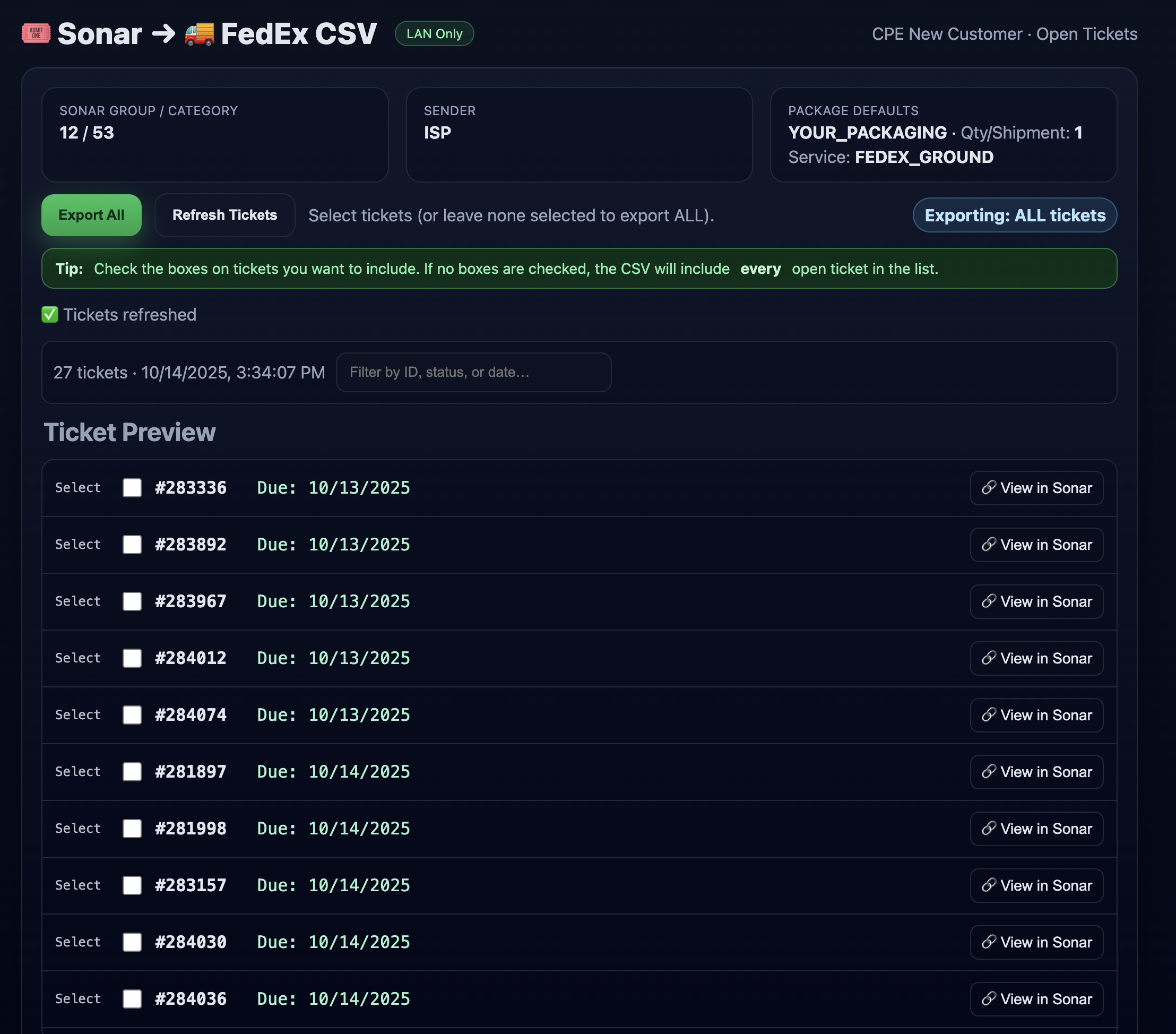
Task: Click the filter by ID, status, or date field
Action: coord(473,372)
